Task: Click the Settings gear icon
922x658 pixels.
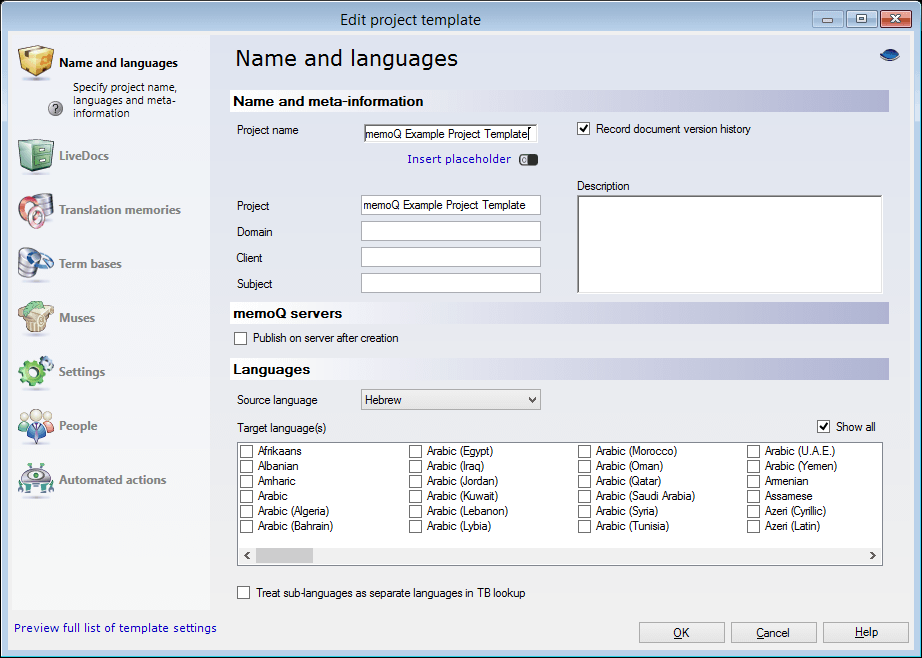Action: click(36, 372)
